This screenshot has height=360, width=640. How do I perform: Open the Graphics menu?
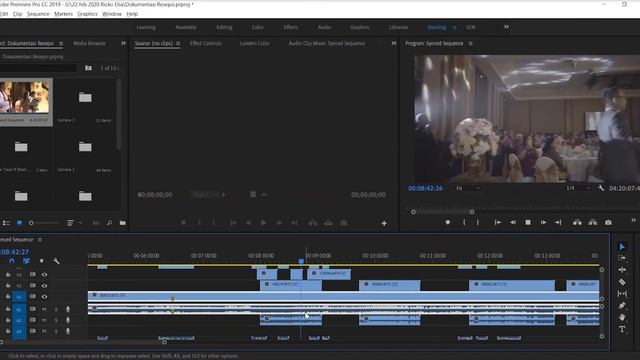pos(87,14)
